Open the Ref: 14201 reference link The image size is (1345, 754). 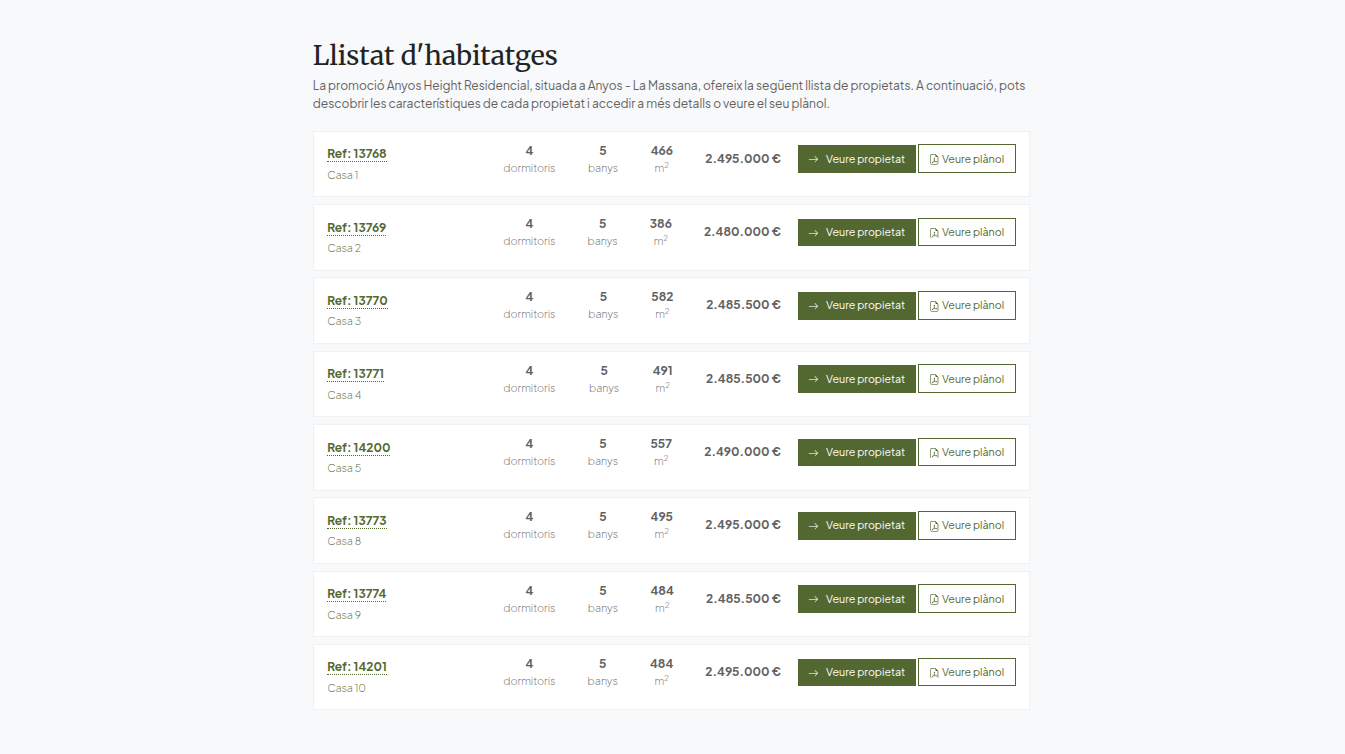pos(357,667)
